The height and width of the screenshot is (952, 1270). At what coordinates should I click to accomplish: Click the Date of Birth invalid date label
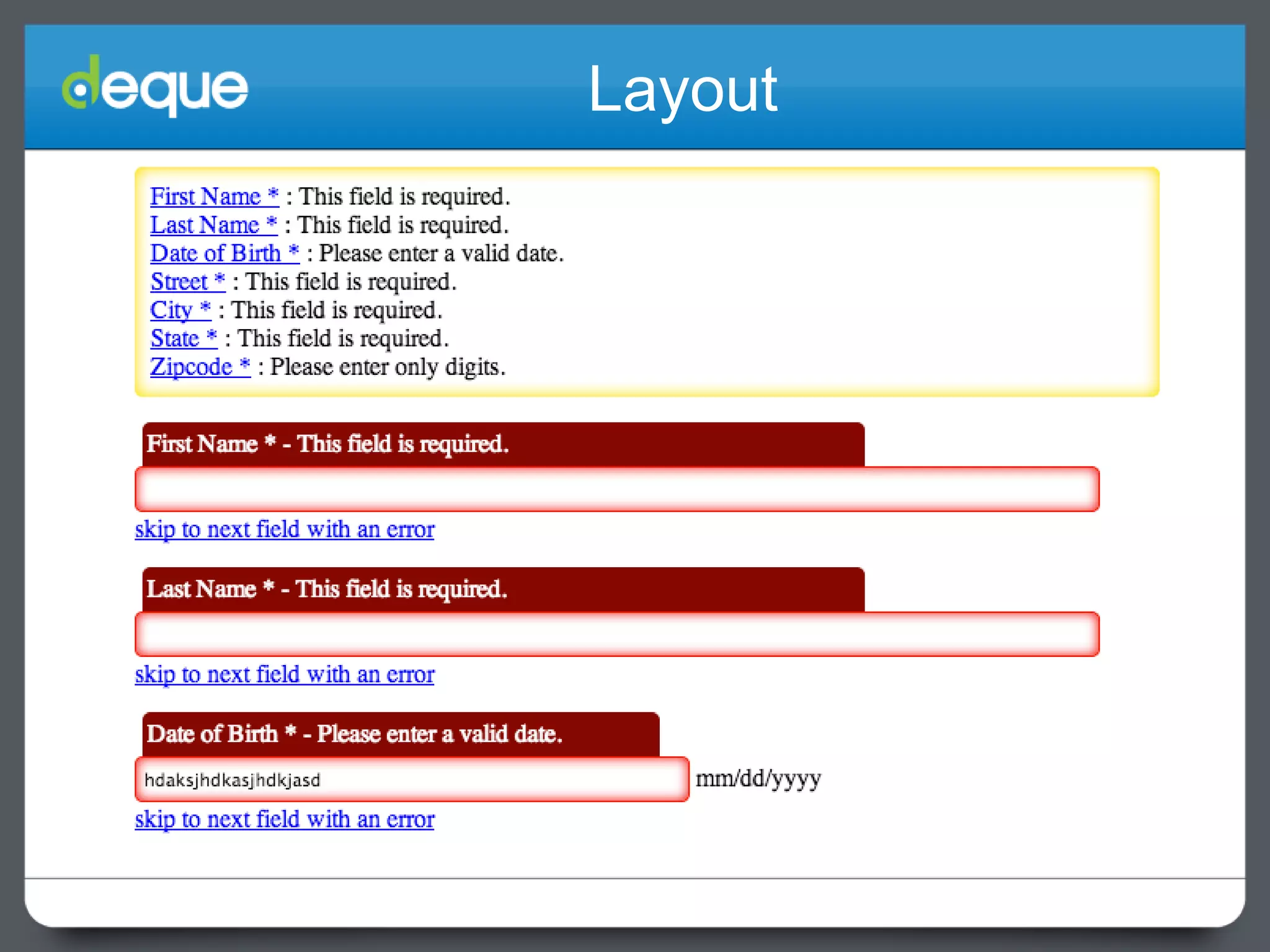354,734
